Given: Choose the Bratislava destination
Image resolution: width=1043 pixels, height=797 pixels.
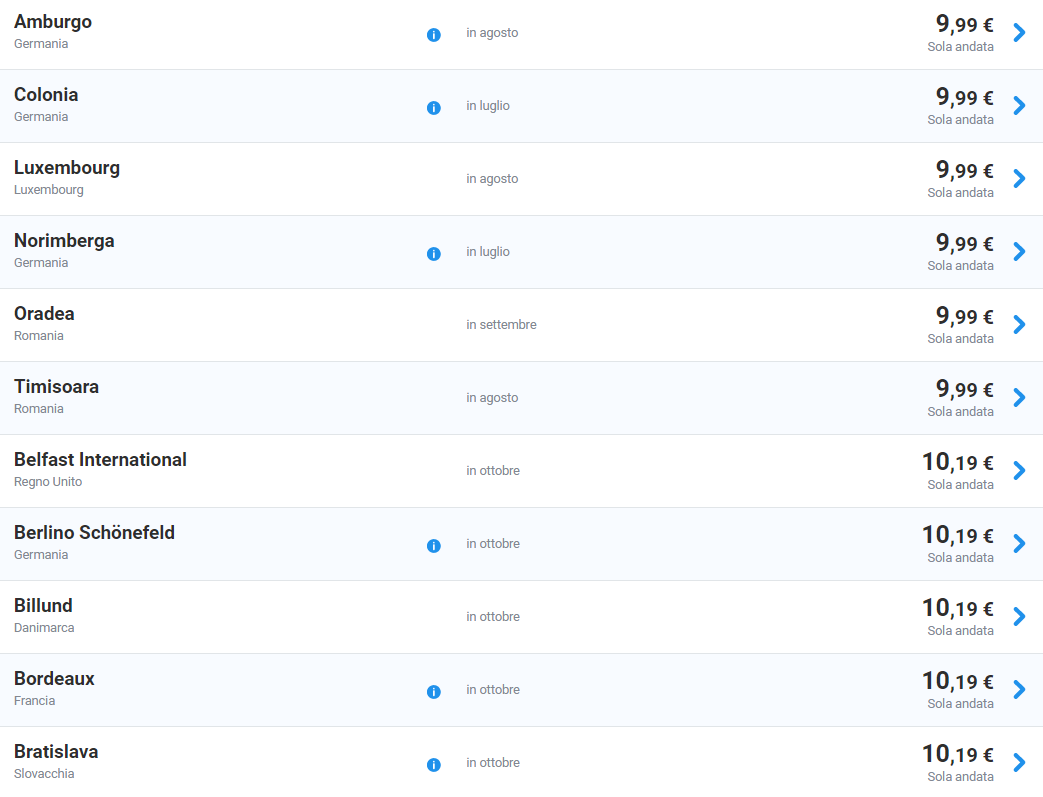Looking at the screenshot, I should 56,752.
